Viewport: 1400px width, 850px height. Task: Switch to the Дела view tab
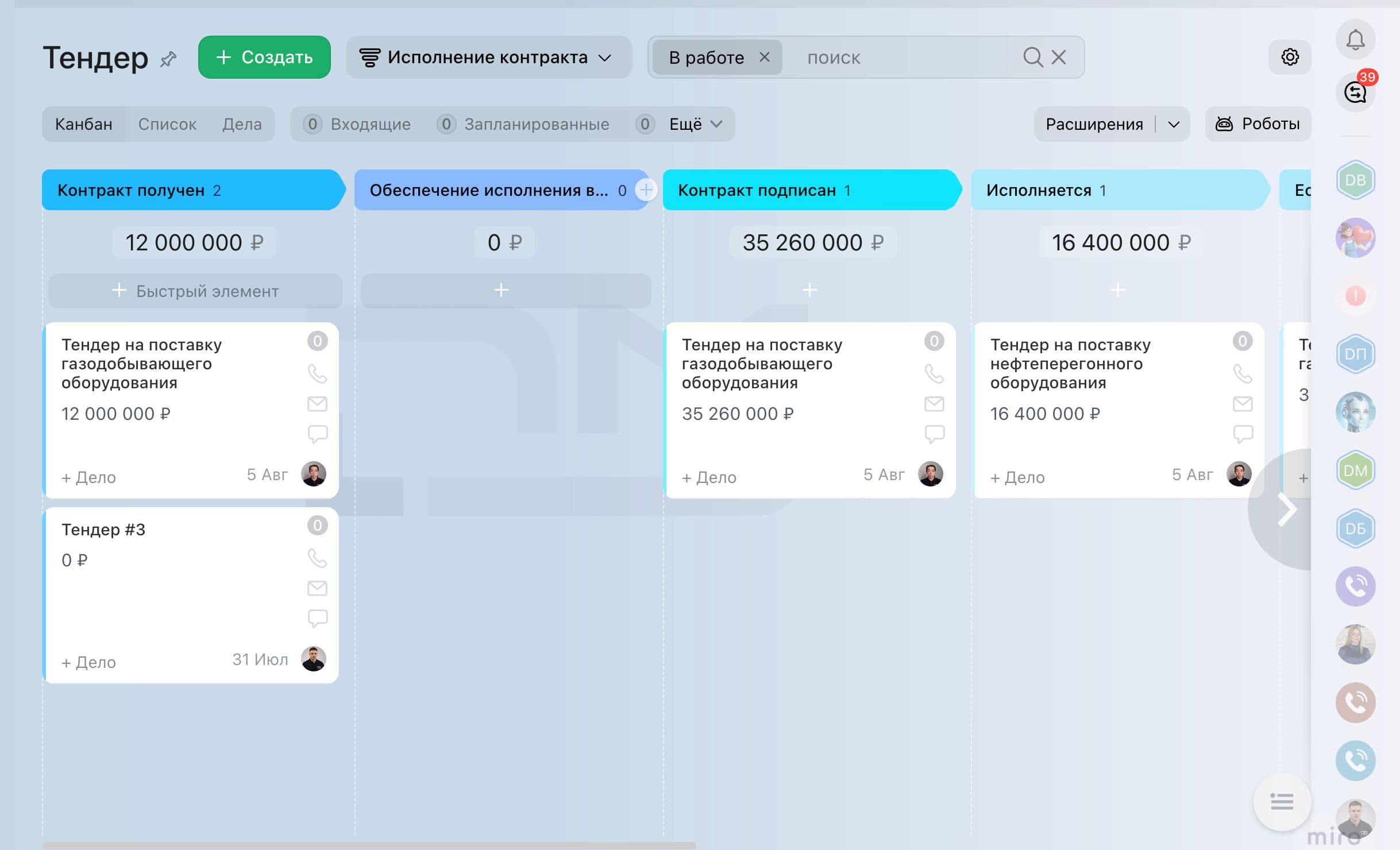242,124
